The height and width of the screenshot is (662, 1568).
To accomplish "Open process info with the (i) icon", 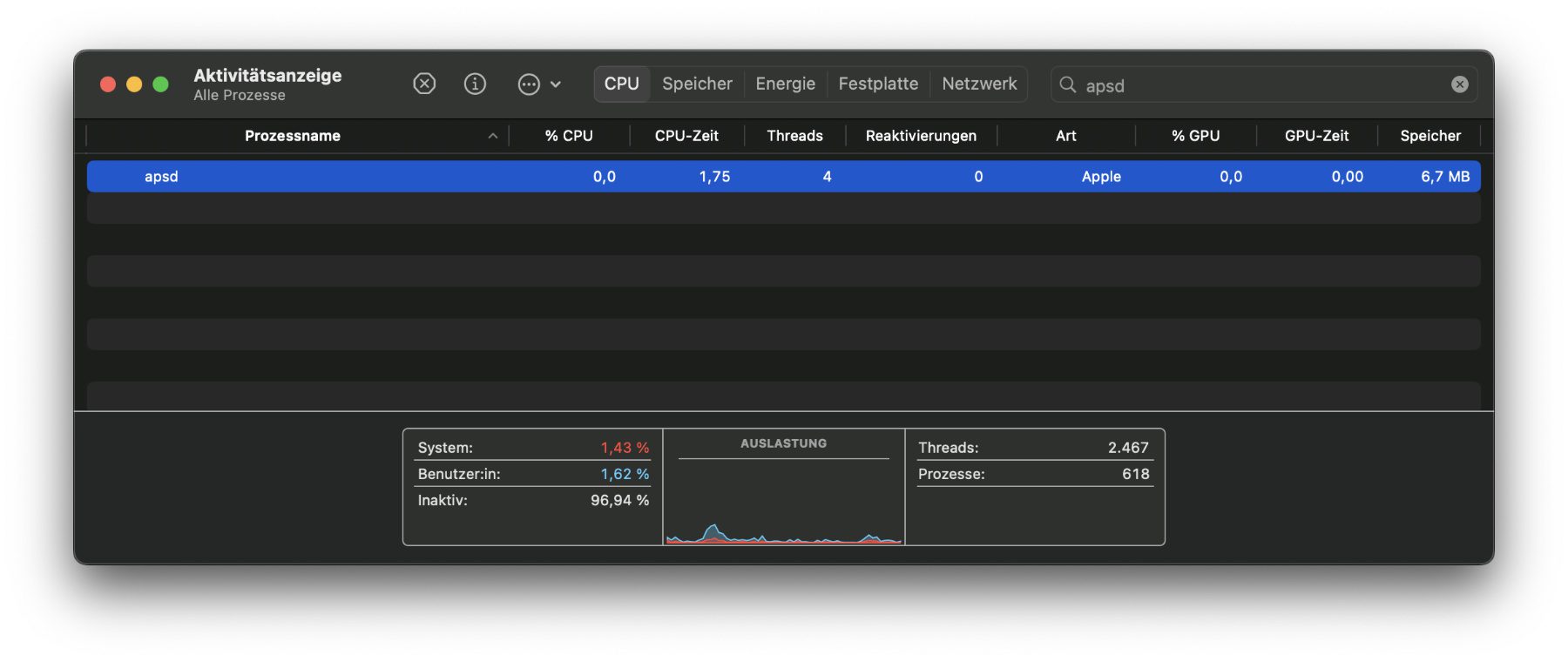I will click(475, 84).
